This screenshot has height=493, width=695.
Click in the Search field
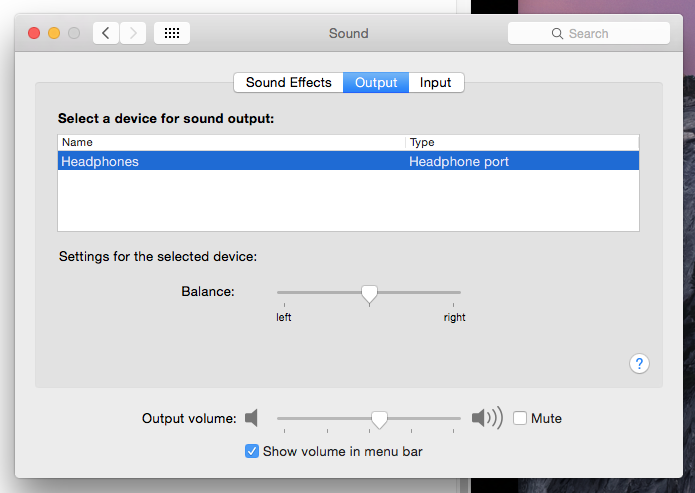pos(600,34)
